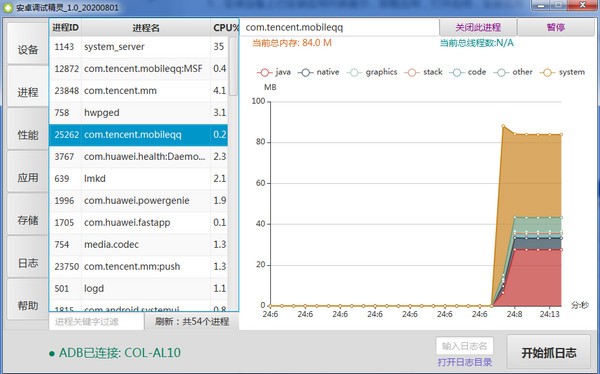
Task: Hide the graphics series in the chart legend
Action: click(372, 72)
